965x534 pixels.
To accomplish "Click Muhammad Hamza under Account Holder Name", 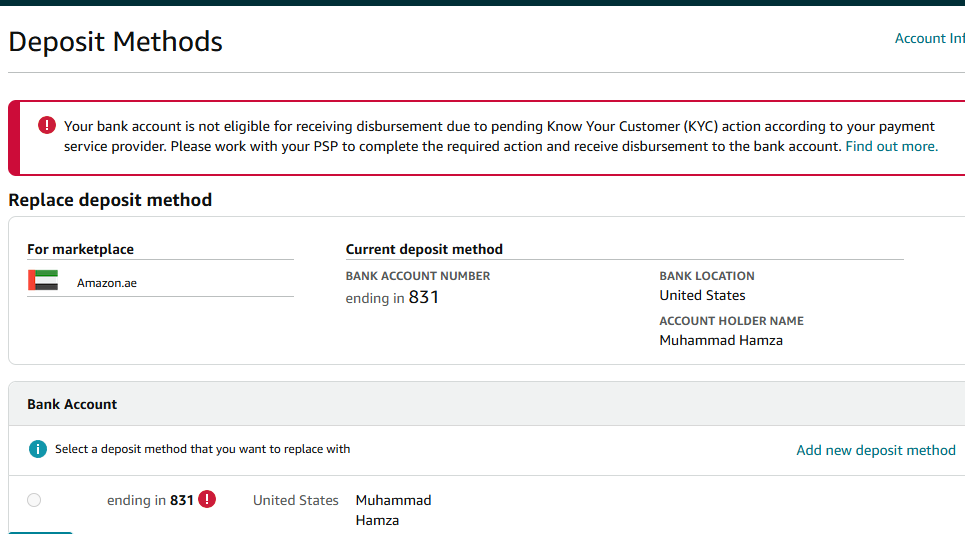I will click(721, 340).
